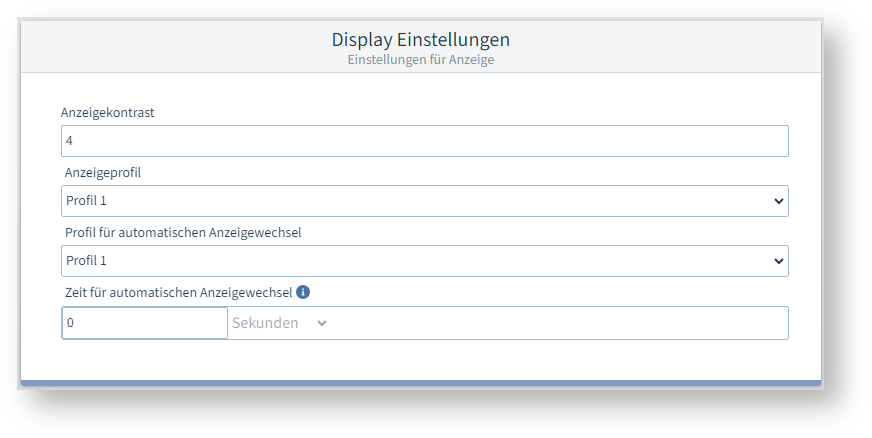
Task: Click the Profil für automatischen Anzeigewechsel label
Action: coord(183,233)
